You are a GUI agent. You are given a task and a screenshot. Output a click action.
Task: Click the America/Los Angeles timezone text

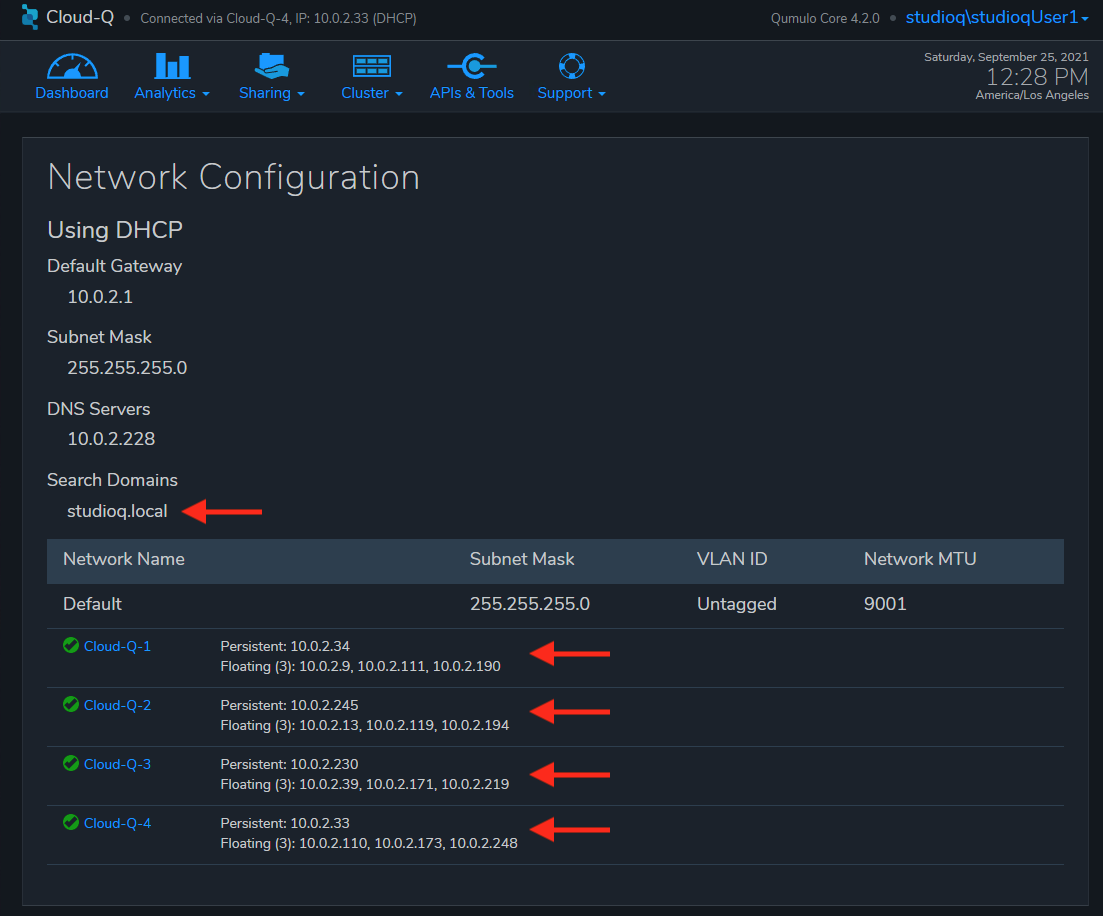(x=1032, y=95)
